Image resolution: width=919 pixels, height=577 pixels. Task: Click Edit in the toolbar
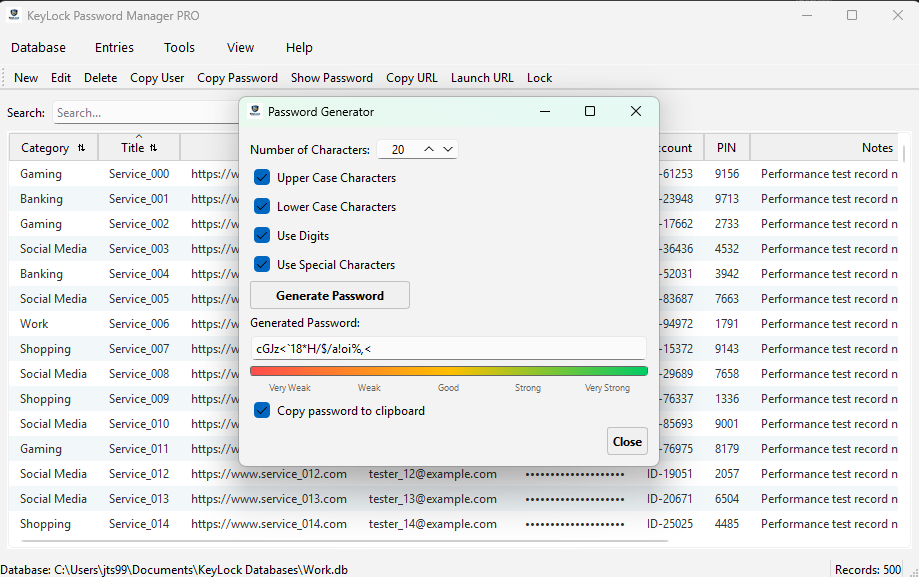pos(61,78)
